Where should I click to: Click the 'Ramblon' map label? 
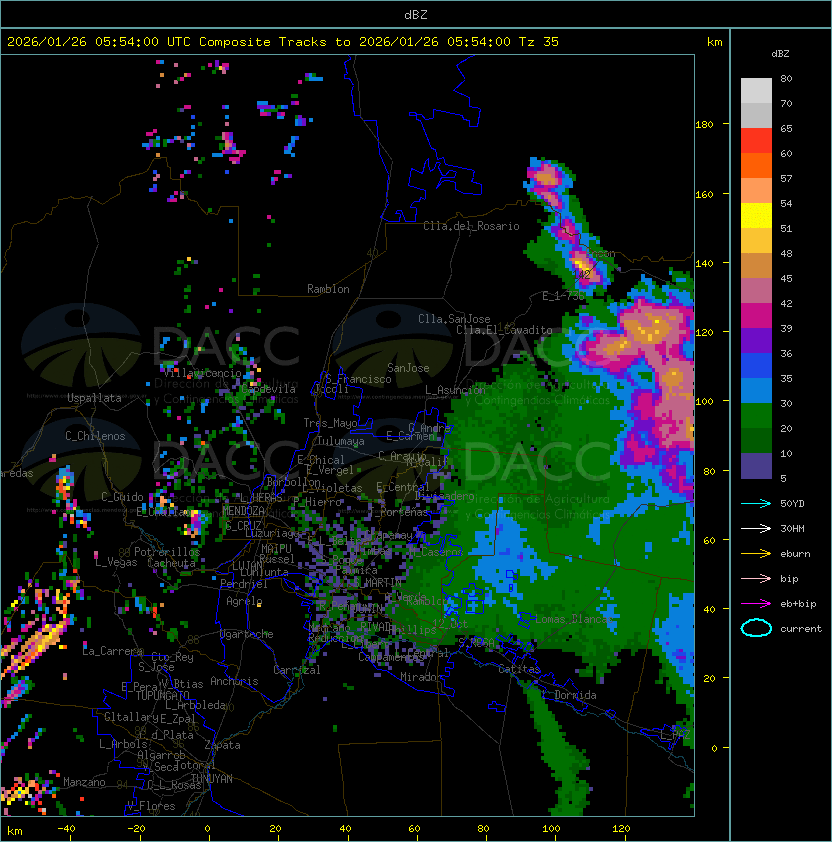(328, 289)
